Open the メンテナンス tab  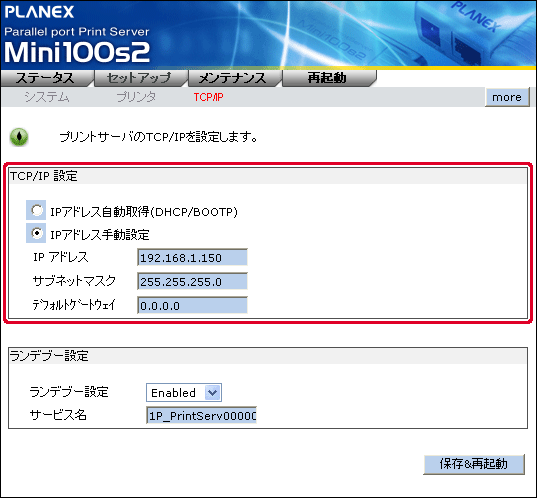pos(234,78)
